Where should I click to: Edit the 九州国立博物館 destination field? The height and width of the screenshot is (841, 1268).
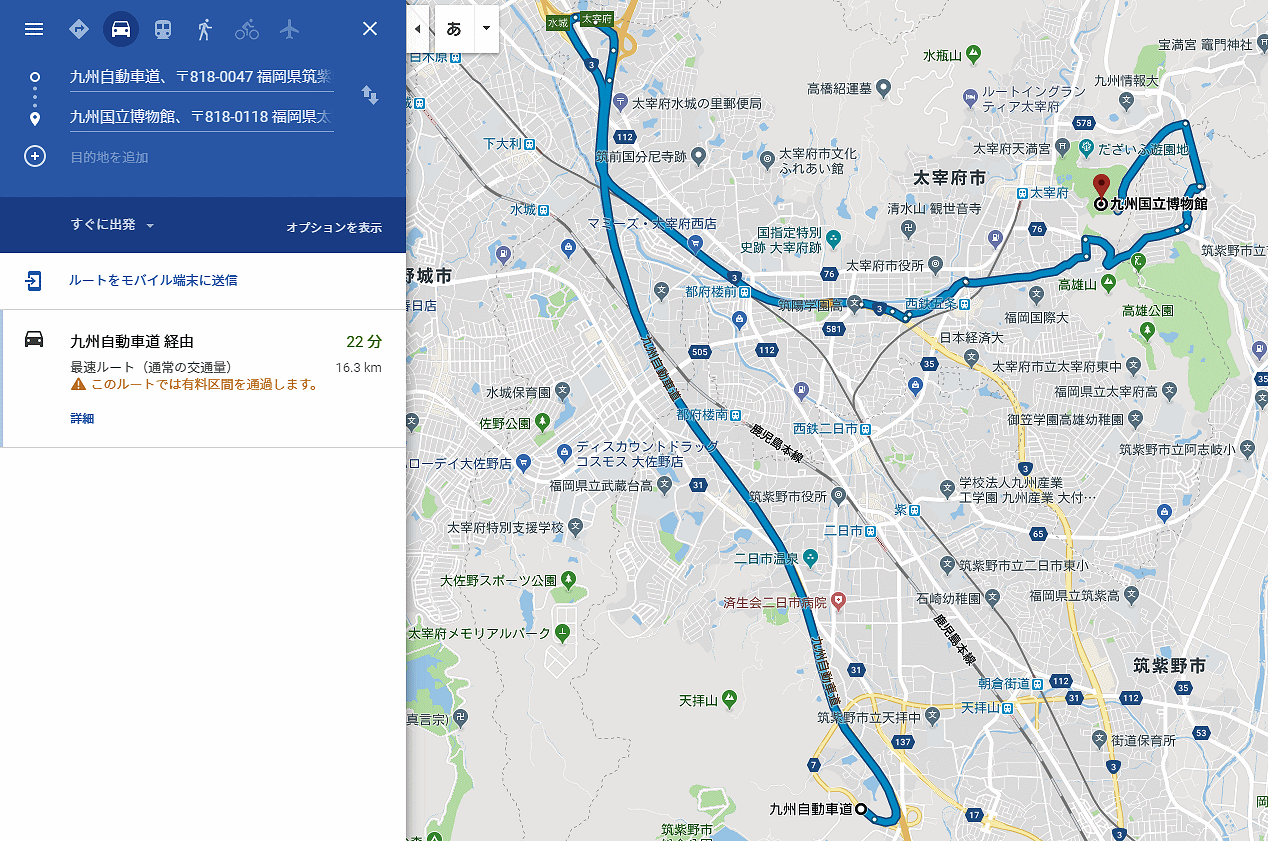click(201, 117)
